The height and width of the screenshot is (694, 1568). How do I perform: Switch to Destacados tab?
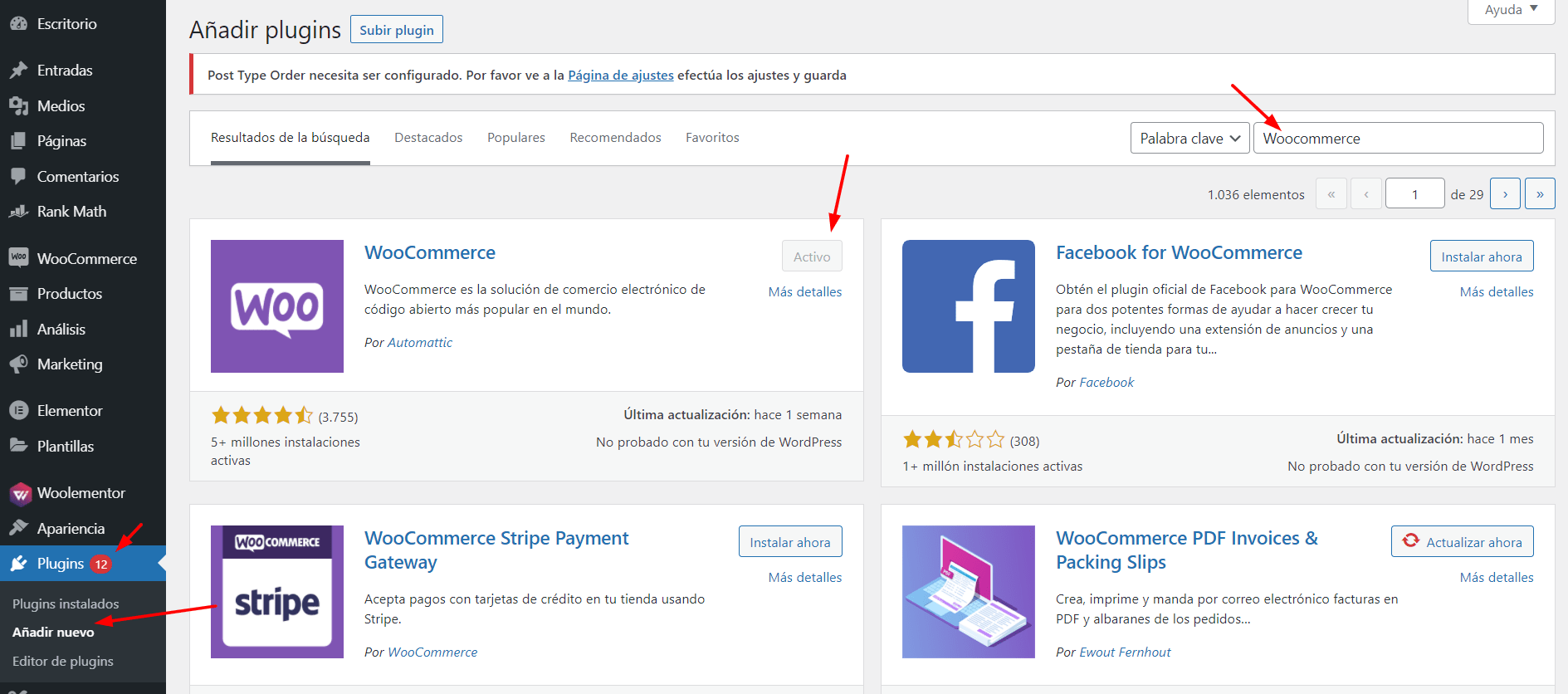428,138
